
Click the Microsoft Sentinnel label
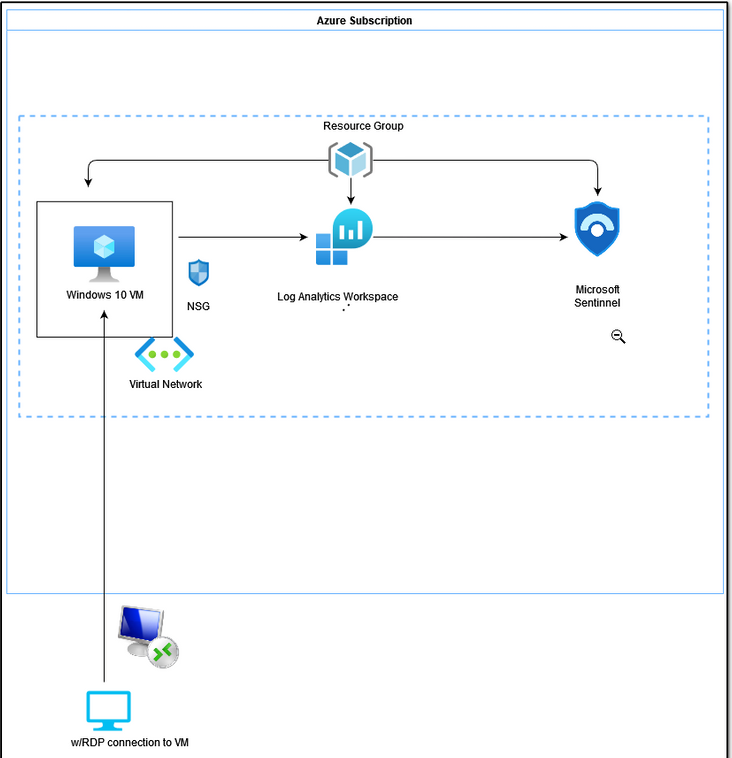[x=597, y=296]
